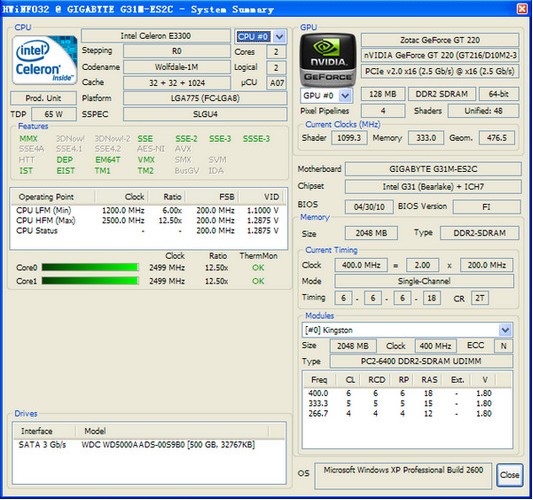Select the CPU HFM (Max) row
This screenshot has width=533, height=500.
(x=148, y=221)
